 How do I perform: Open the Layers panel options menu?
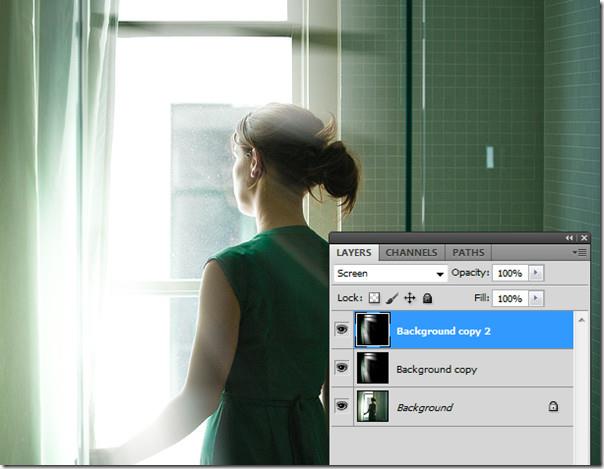point(581,253)
